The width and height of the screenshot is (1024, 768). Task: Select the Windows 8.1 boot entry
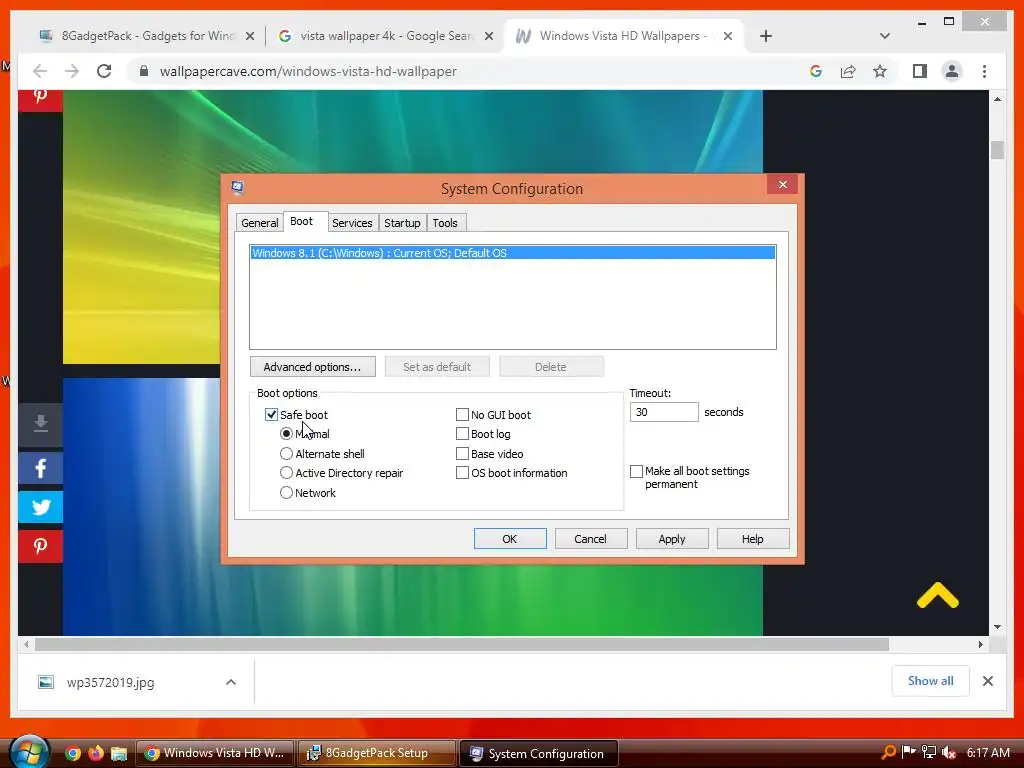[513, 253]
